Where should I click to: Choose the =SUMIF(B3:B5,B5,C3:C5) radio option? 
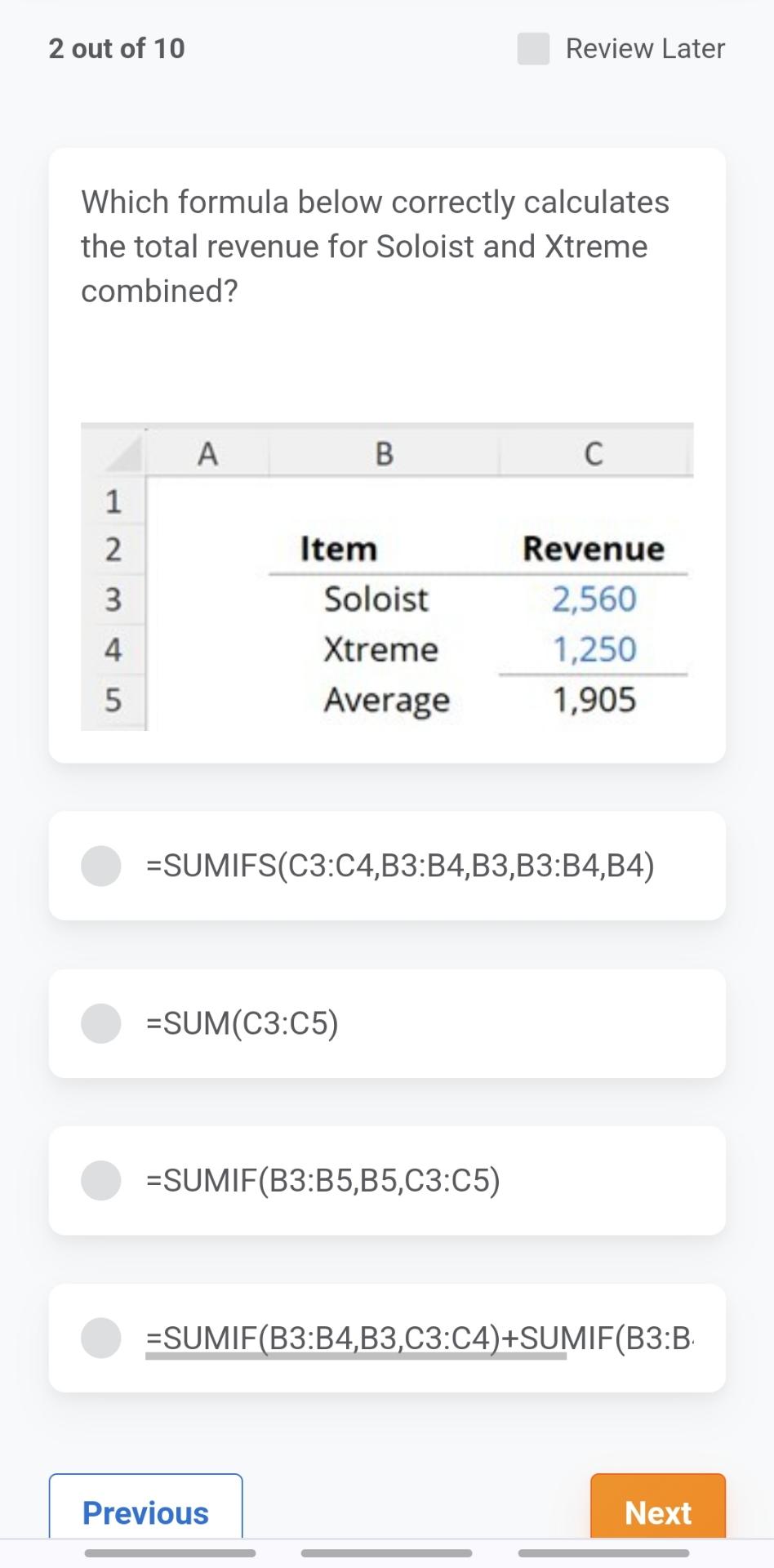[x=101, y=1180]
